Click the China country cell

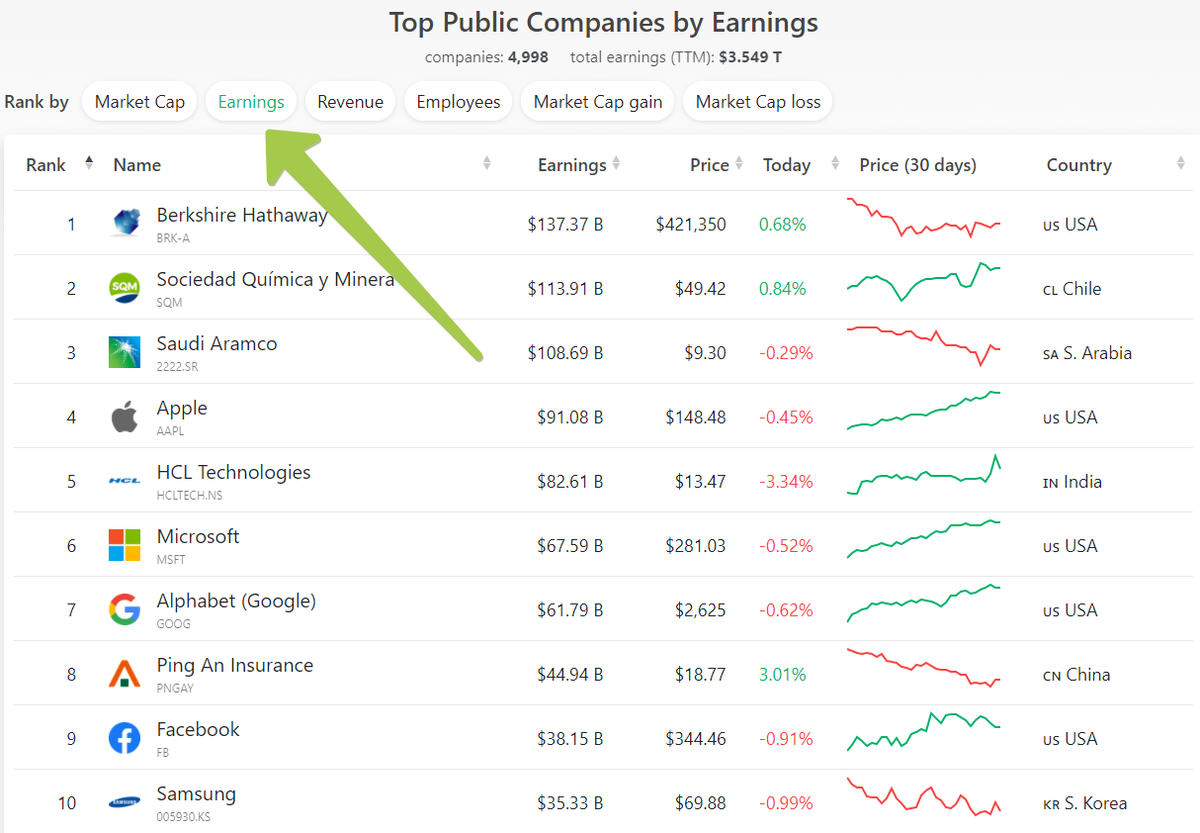1076,674
